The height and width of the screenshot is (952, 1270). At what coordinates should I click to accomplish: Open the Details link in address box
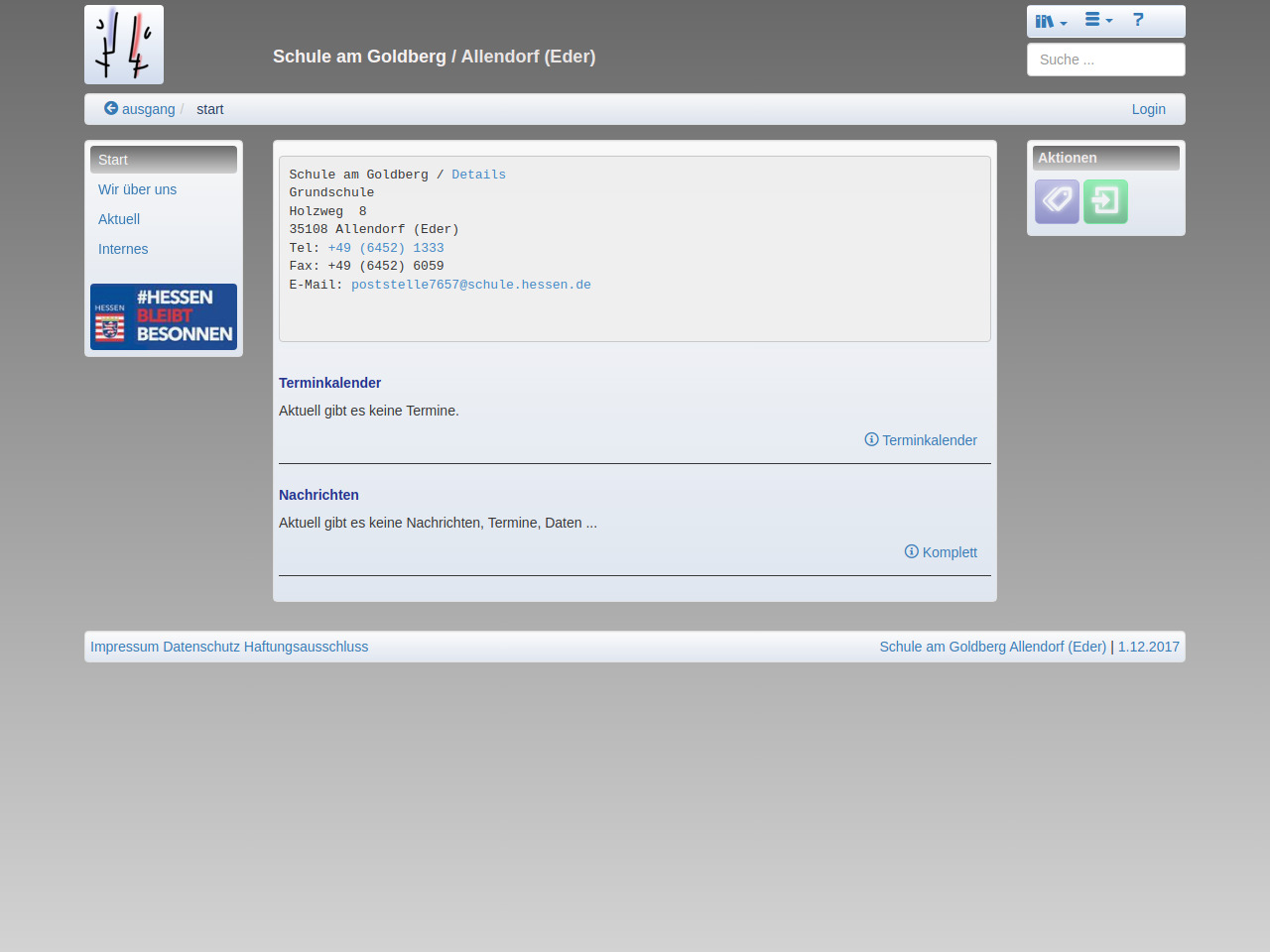click(478, 175)
